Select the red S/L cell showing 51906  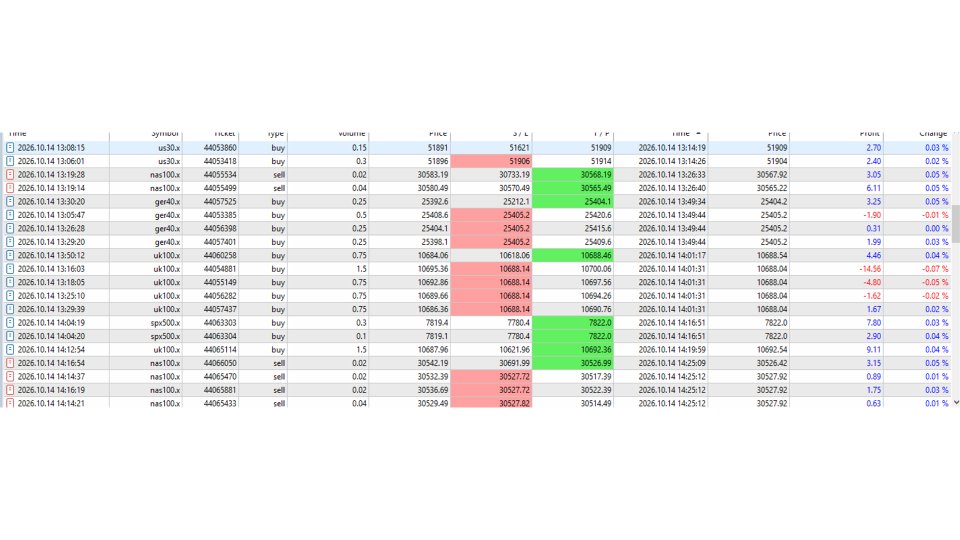click(491, 161)
